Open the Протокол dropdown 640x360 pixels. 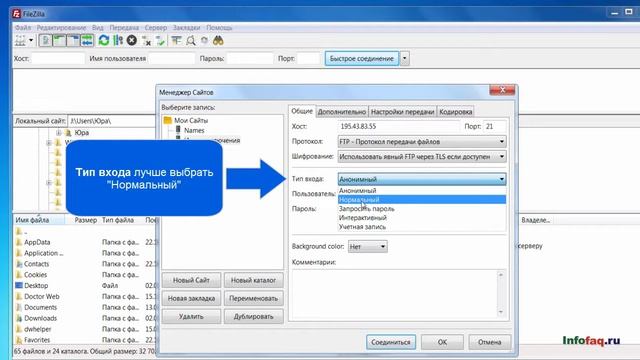422,142
